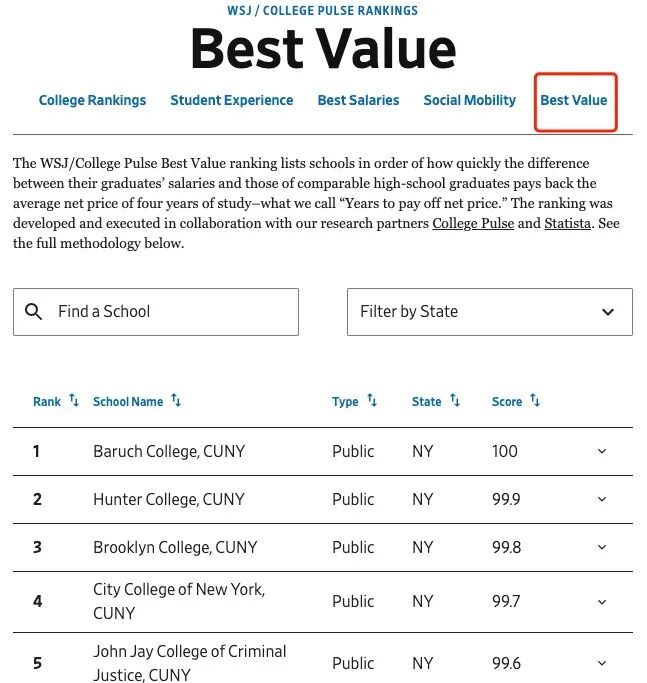Switch to College Rankings tab
The width and height of the screenshot is (647, 683).
(x=92, y=100)
